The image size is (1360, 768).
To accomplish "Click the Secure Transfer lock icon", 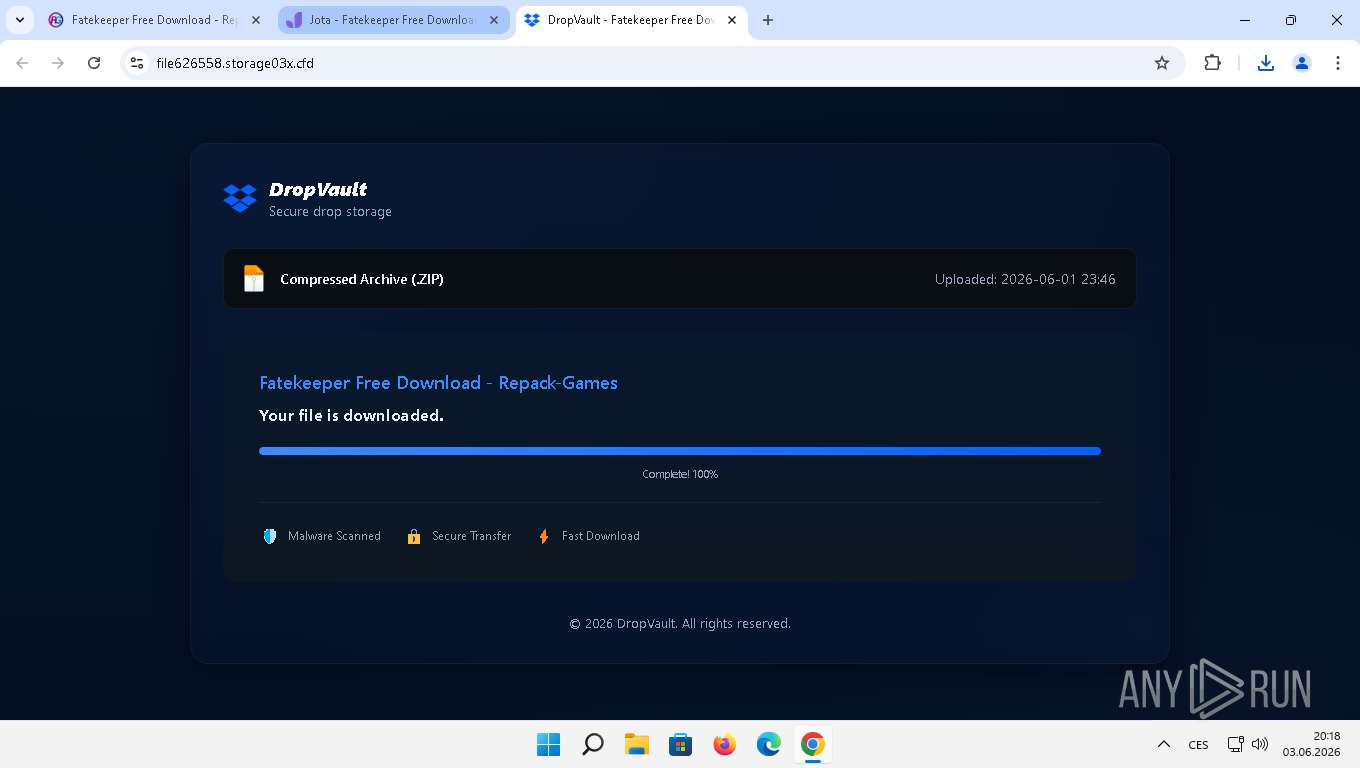I will point(414,536).
